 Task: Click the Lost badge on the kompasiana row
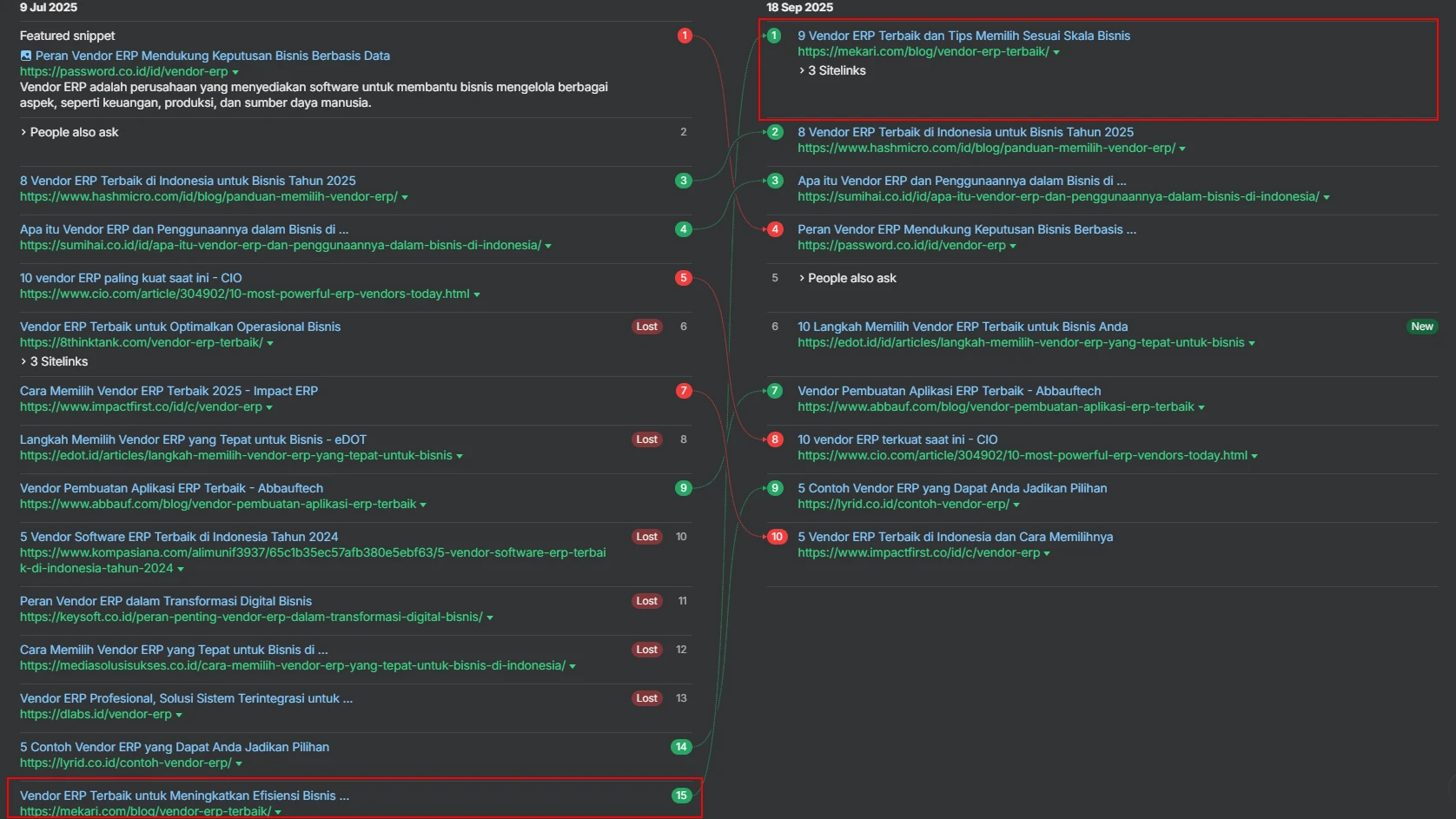(647, 537)
